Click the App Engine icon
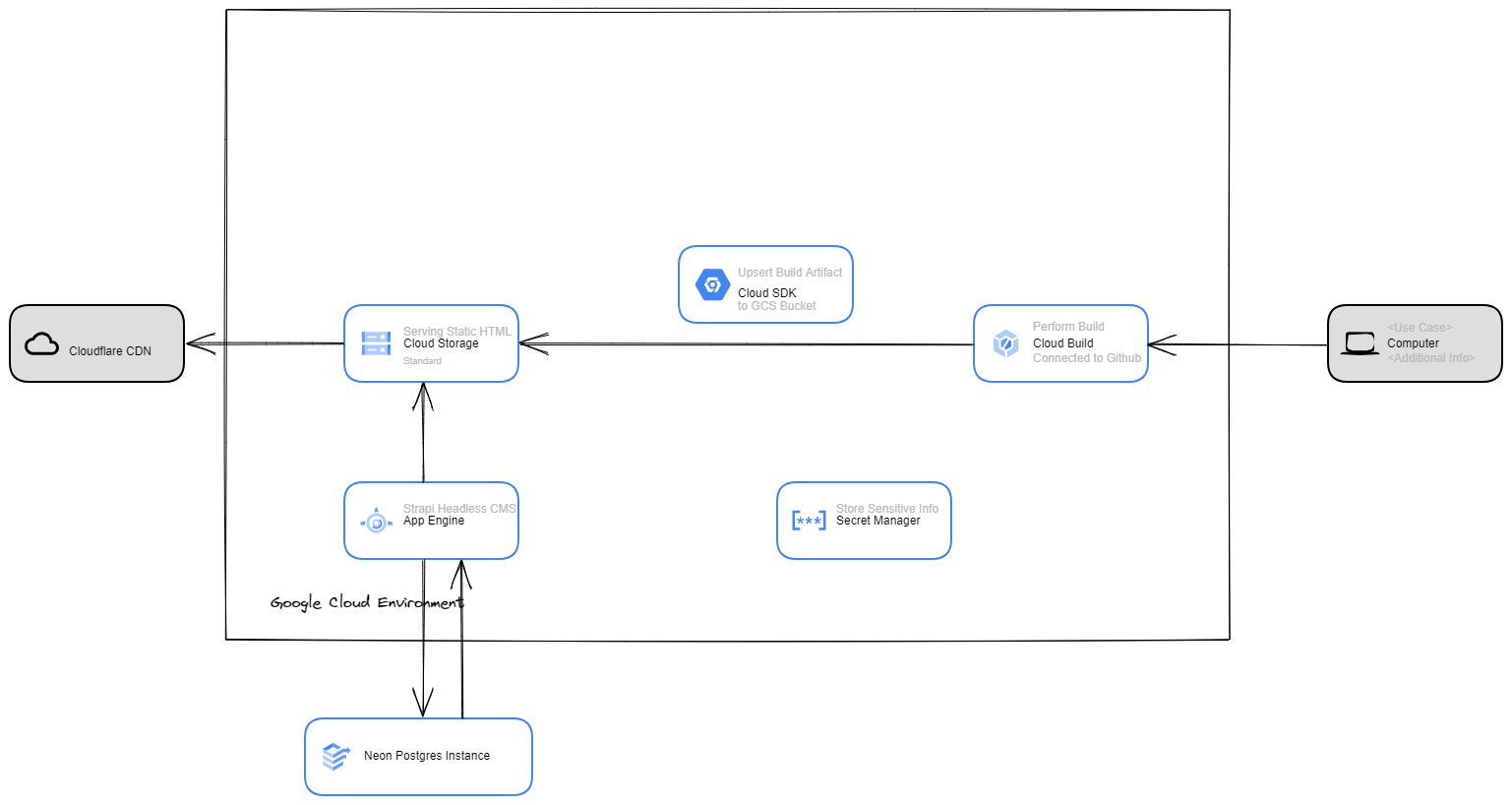1512x805 pixels. pyautogui.click(x=376, y=522)
